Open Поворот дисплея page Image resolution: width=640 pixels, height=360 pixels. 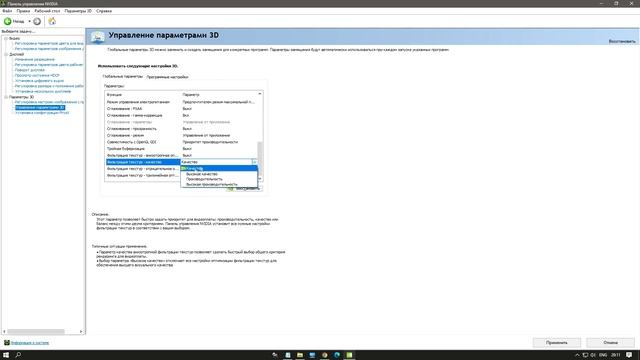click(x=30, y=70)
